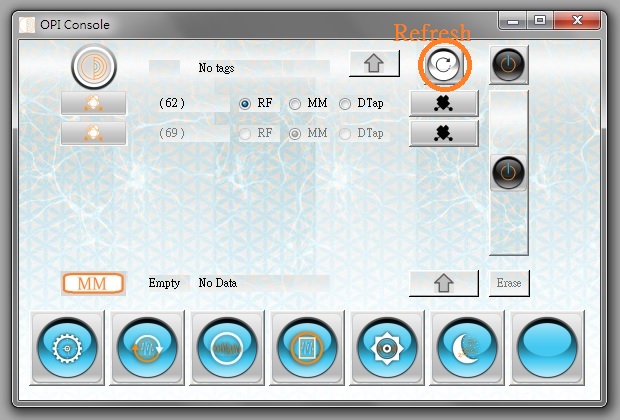Close the OPI Console window

(x=577, y=21)
